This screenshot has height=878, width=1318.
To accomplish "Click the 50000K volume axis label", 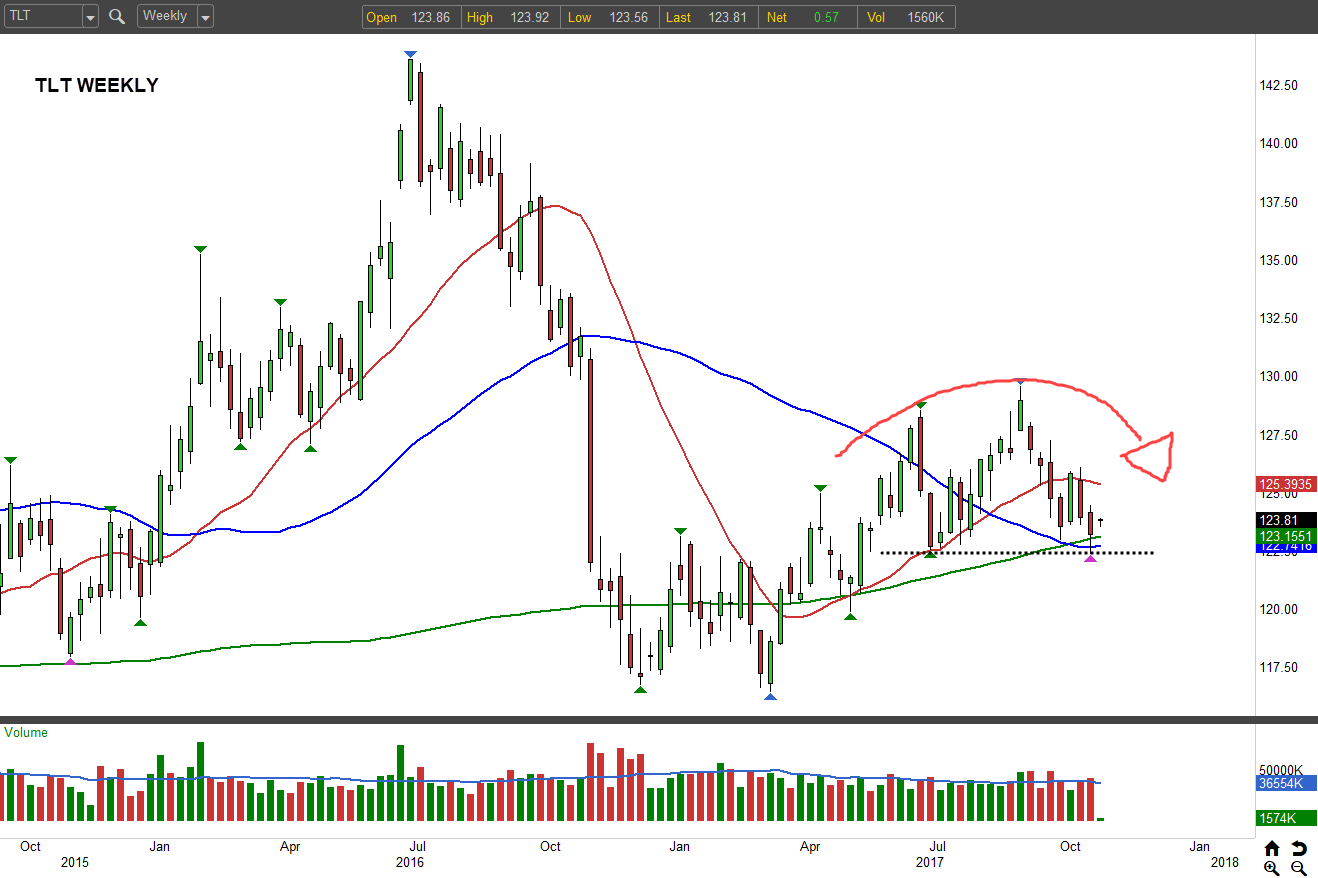I will pyautogui.click(x=1279, y=769).
